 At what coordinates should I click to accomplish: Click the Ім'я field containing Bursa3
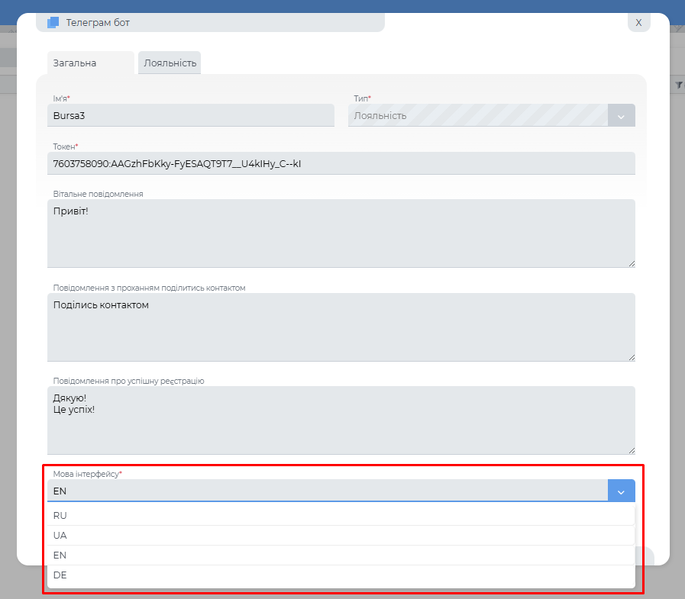(192, 116)
